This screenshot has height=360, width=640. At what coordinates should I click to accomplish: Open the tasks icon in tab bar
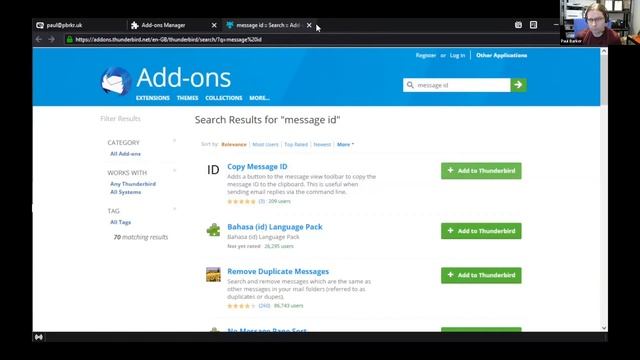pyautogui.click(x=533, y=25)
